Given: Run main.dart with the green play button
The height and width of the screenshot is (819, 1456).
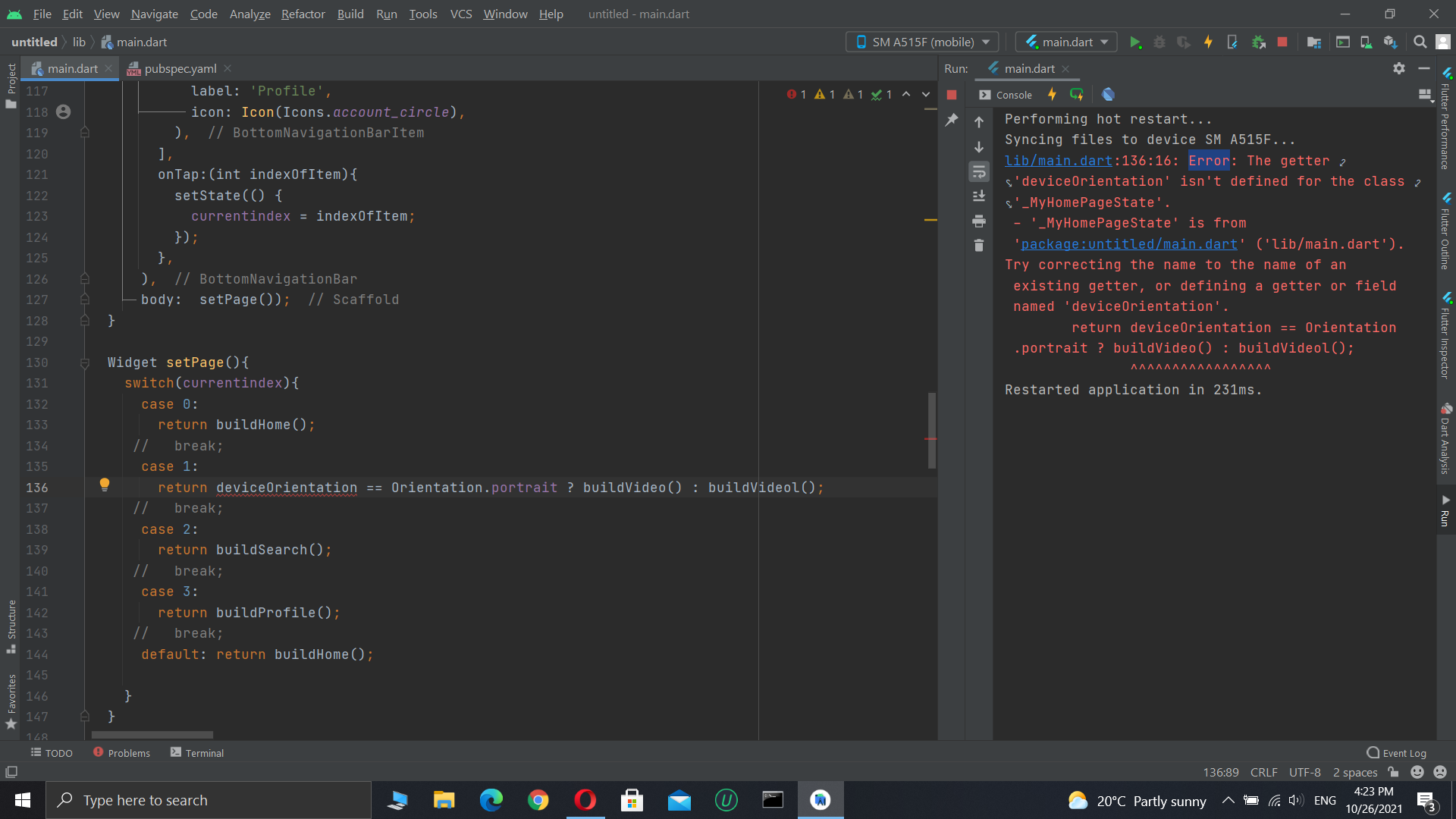Looking at the screenshot, I should (1135, 42).
